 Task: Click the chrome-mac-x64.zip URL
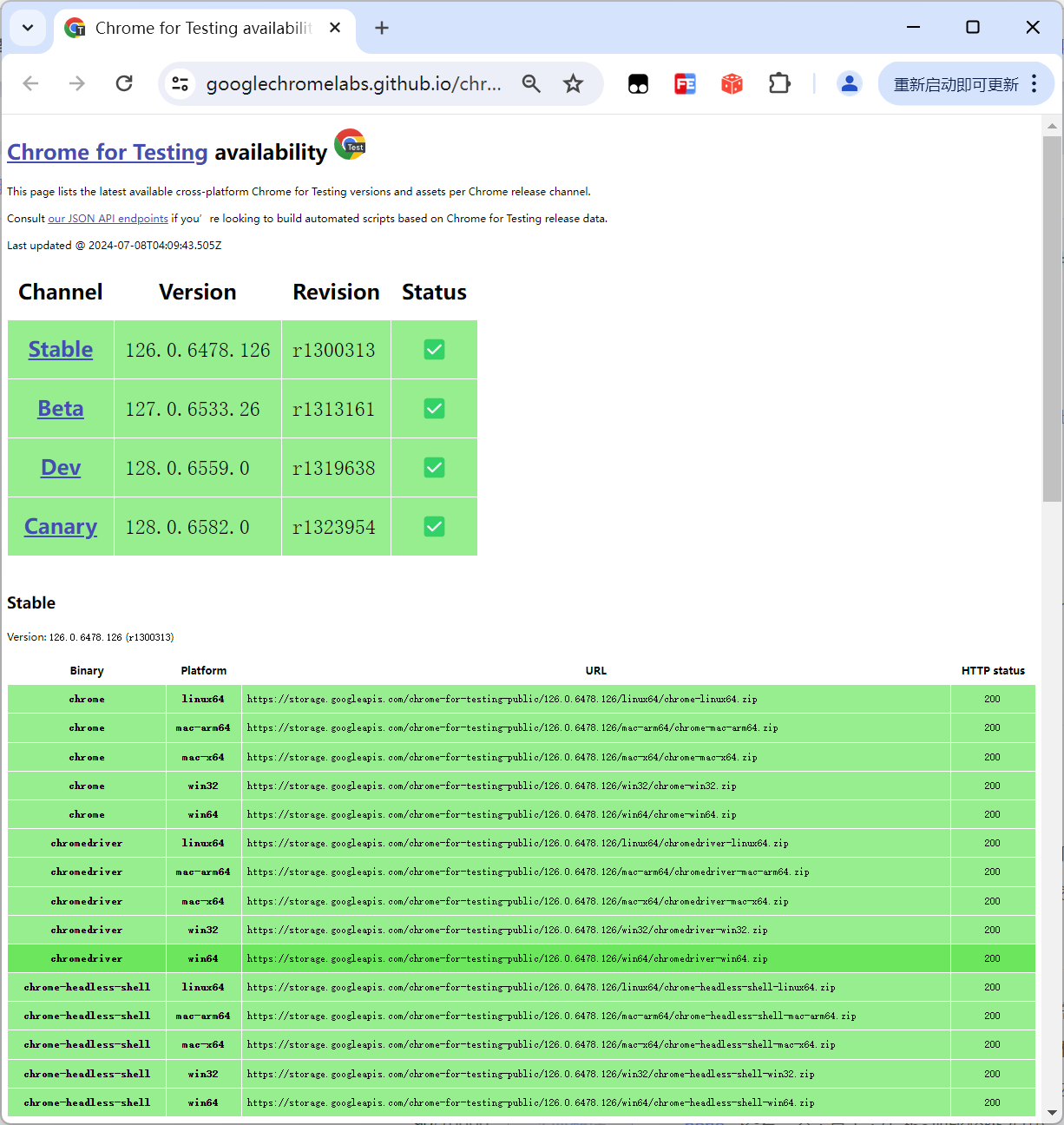point(502,757)
